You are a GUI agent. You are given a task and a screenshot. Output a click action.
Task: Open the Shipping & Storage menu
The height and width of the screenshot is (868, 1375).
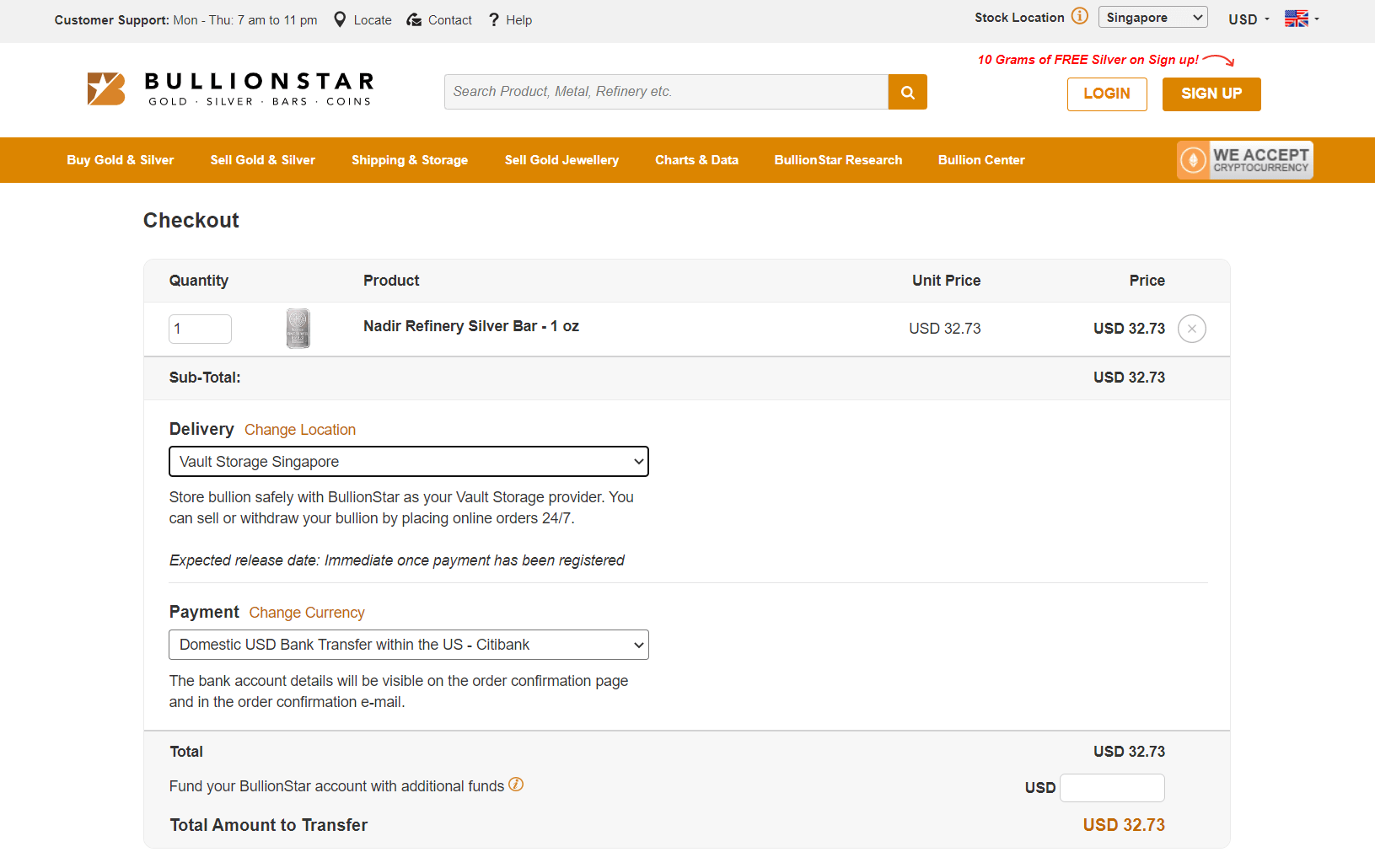pyautogui.click(x=410, y=160)
